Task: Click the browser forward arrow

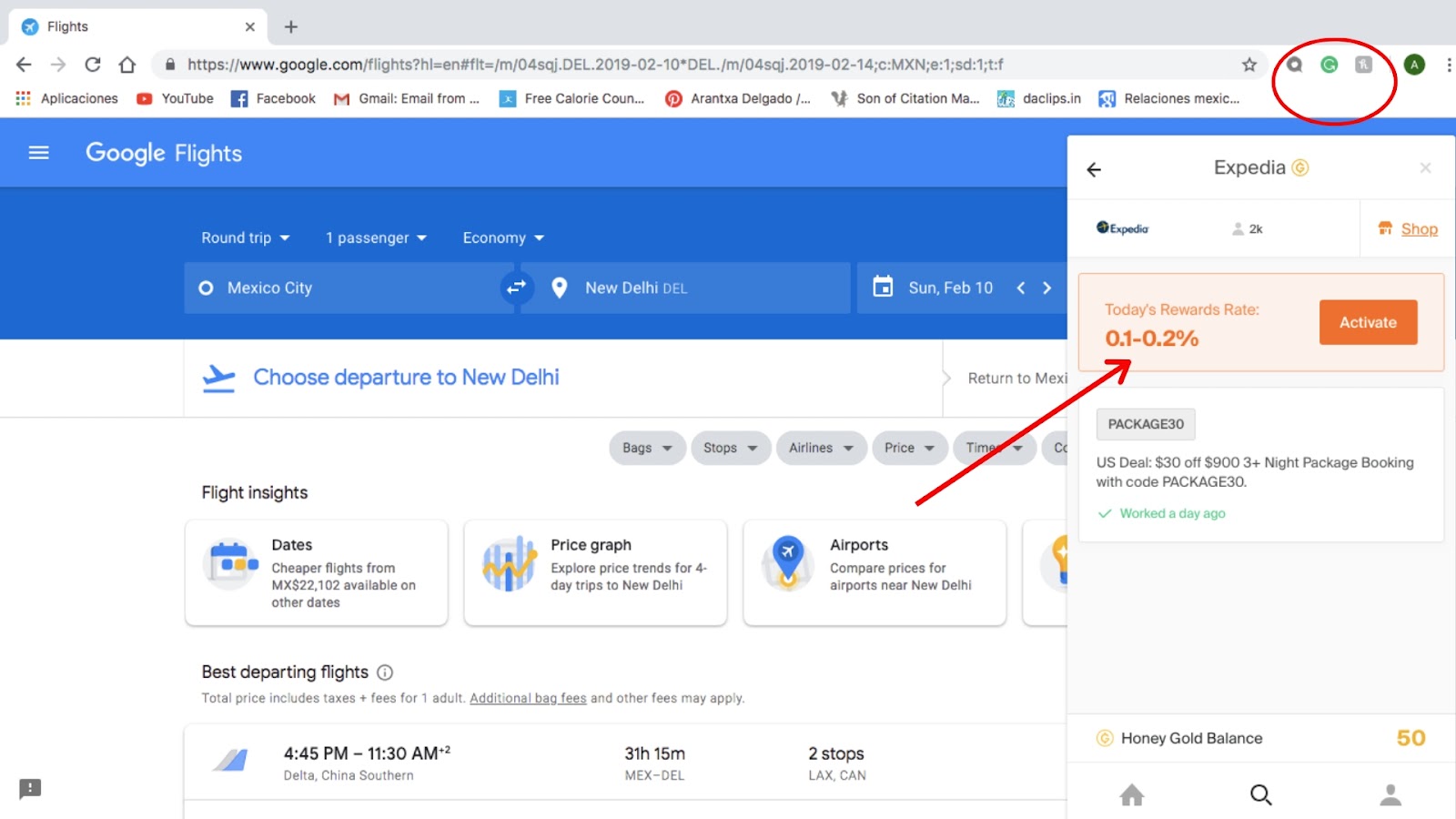Action: pyautogui.click(x=58, y=65)
